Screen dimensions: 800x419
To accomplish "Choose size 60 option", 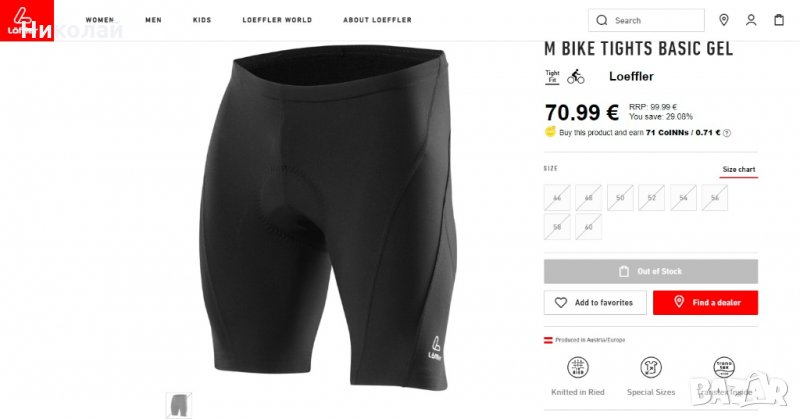I will 589,227.
